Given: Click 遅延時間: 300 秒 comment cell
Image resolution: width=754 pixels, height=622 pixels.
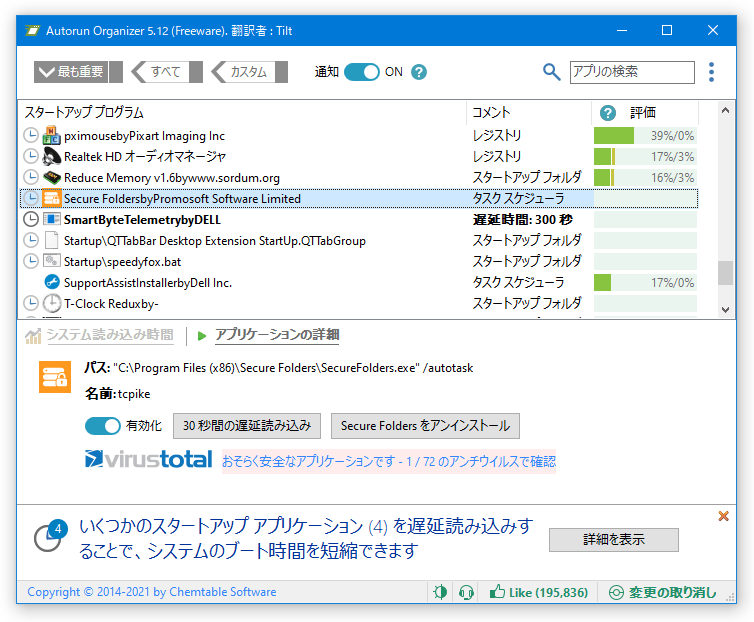Looking at the screenshot, I should (x=523, y=220).
